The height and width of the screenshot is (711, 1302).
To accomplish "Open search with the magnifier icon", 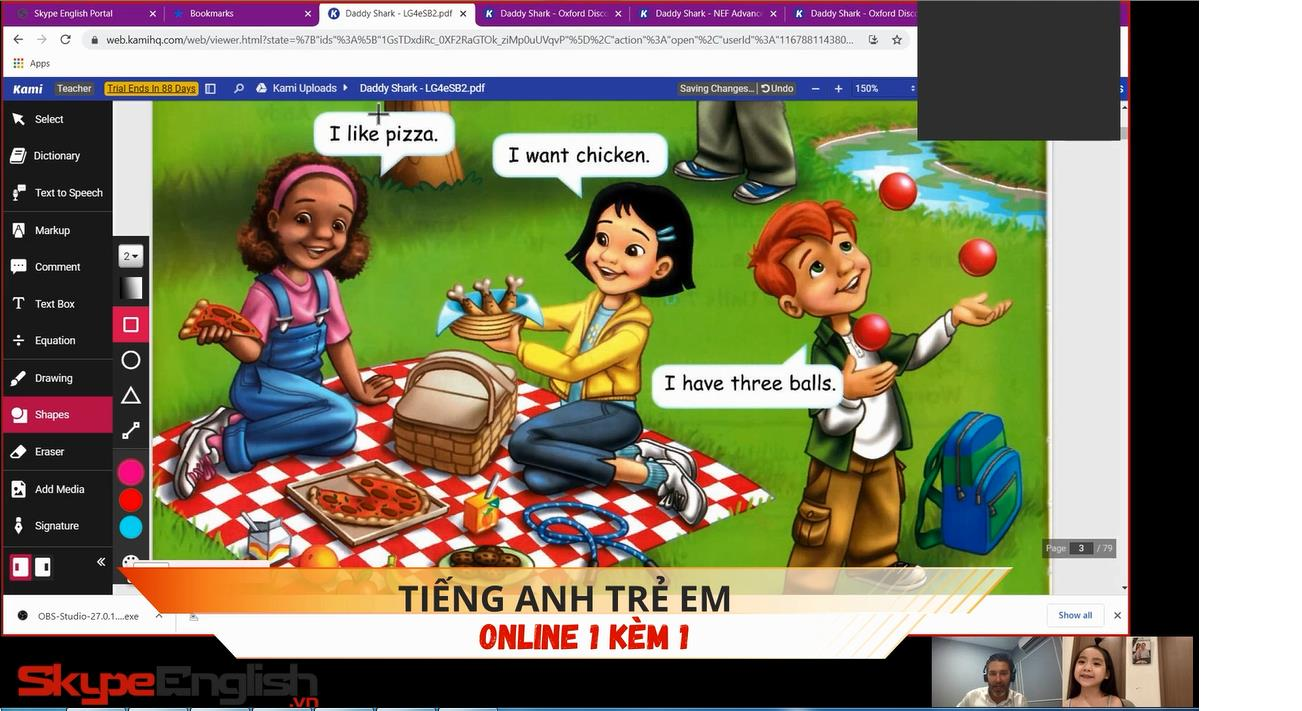I will 239,88.
